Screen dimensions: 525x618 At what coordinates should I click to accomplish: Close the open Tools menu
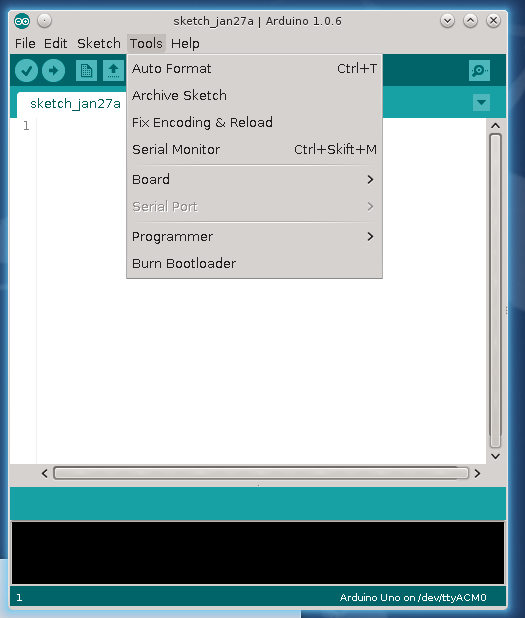(x=146, y=43)
